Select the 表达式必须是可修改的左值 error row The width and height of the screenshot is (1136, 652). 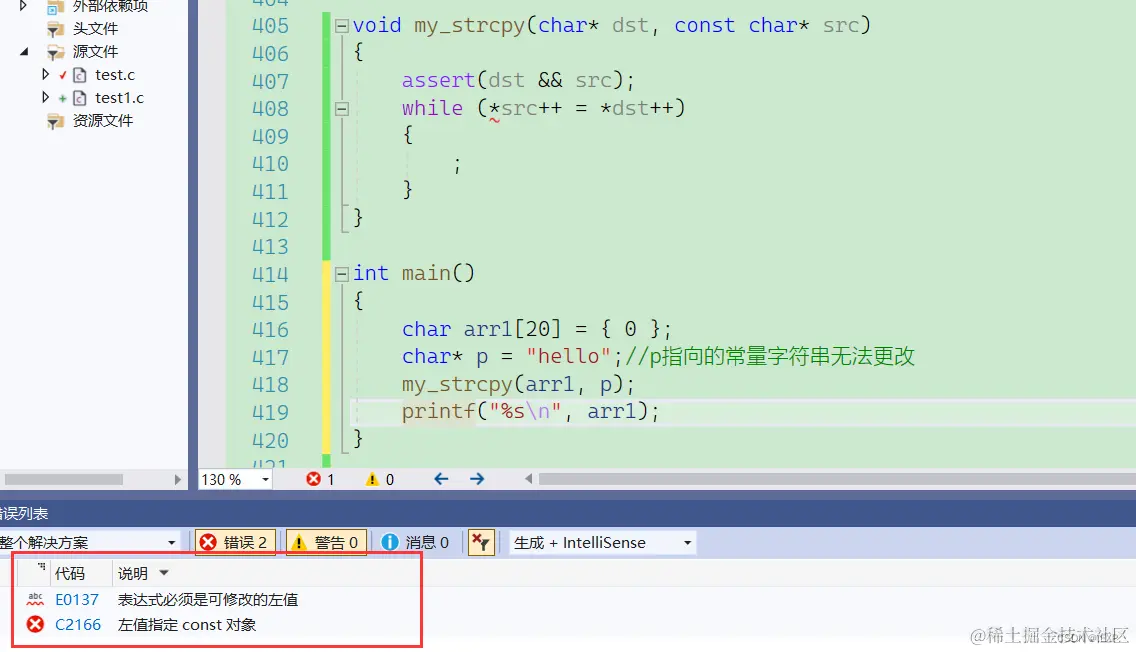pyautogui.click(x=208, y=600)
